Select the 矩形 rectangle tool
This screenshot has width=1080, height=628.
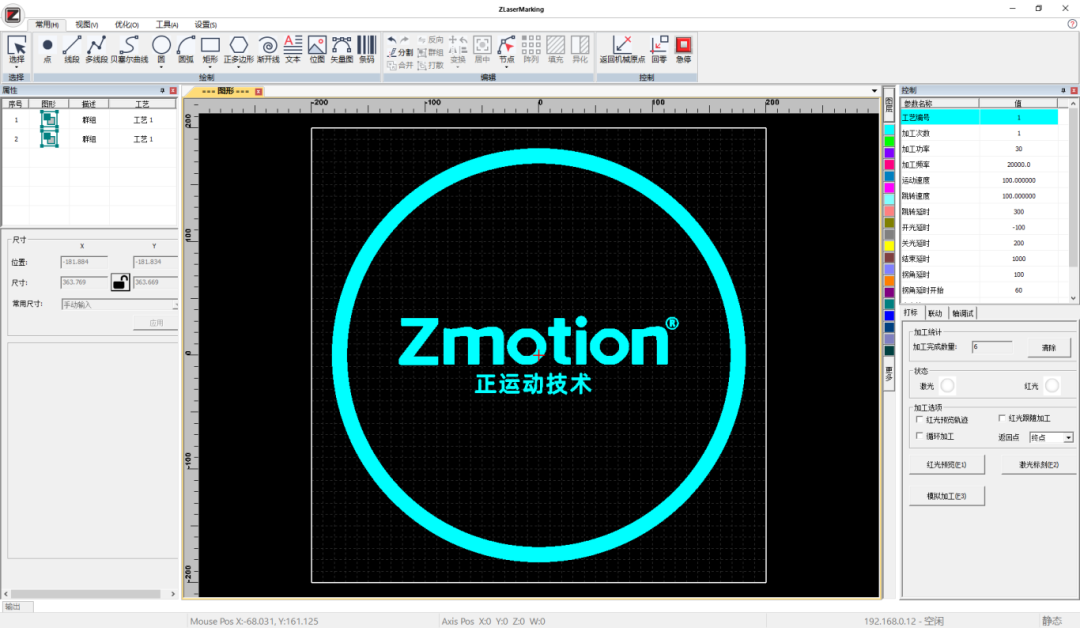click(210, 48)
